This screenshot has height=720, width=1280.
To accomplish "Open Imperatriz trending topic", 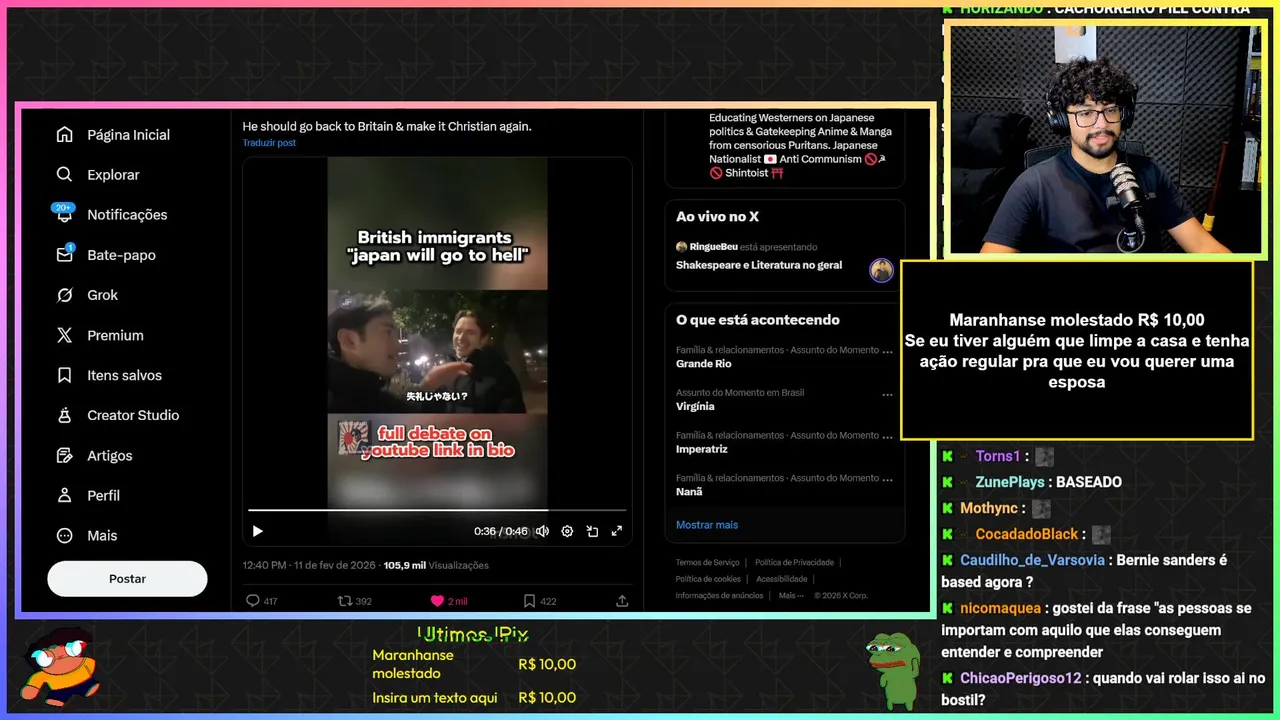I will 702,449.
